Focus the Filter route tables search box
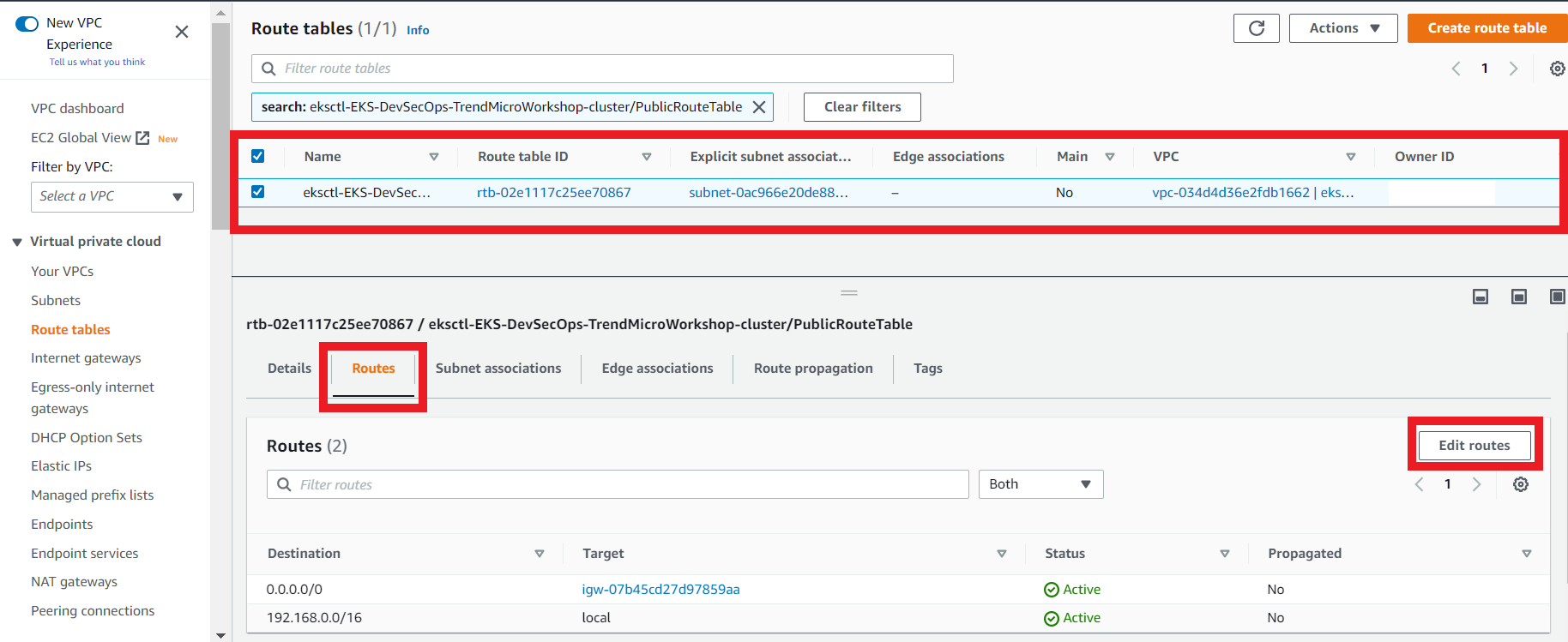This screenshot has width=1568, height=642. click(602, 69)
